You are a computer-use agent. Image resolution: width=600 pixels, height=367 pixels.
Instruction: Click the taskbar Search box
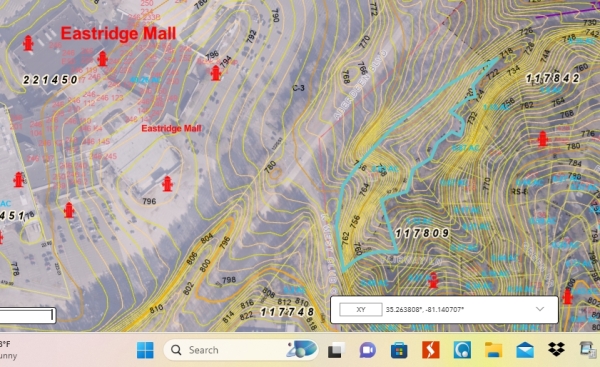click(x=241, y=350)
